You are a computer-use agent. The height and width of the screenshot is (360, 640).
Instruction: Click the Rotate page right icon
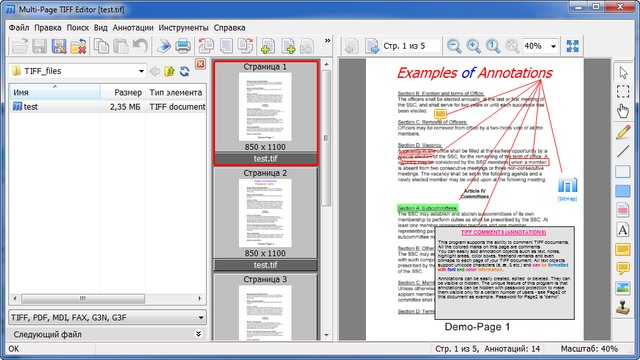coord(246,46)
